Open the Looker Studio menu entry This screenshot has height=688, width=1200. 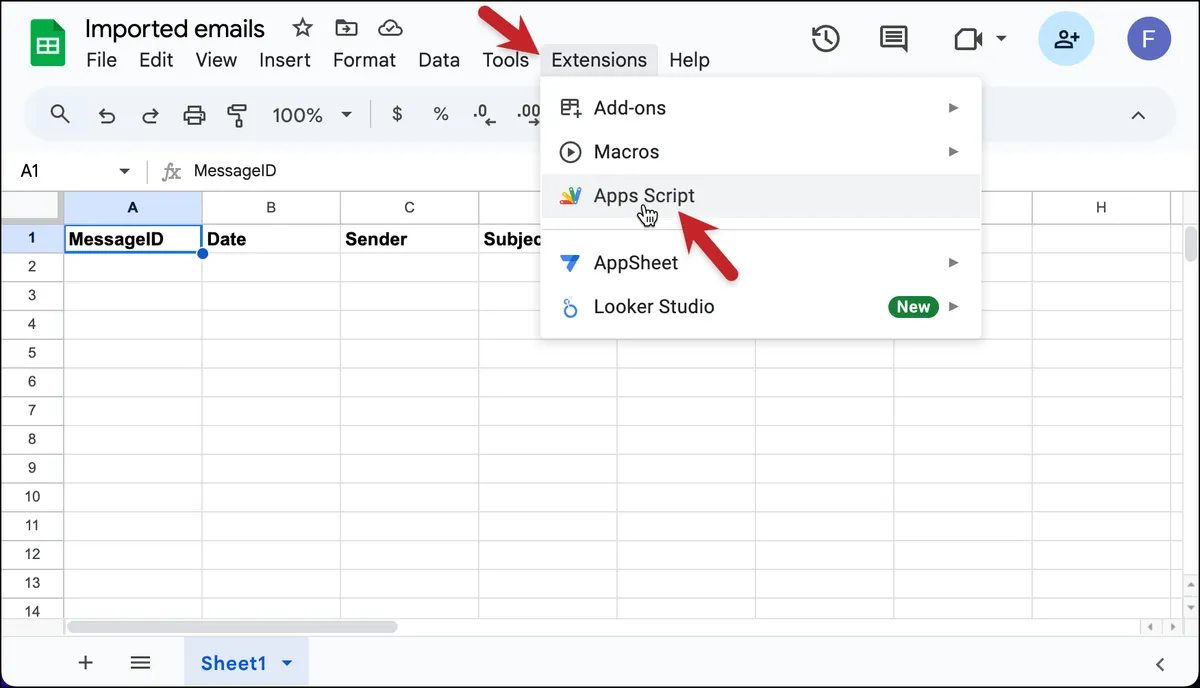(x=761, y=307)
